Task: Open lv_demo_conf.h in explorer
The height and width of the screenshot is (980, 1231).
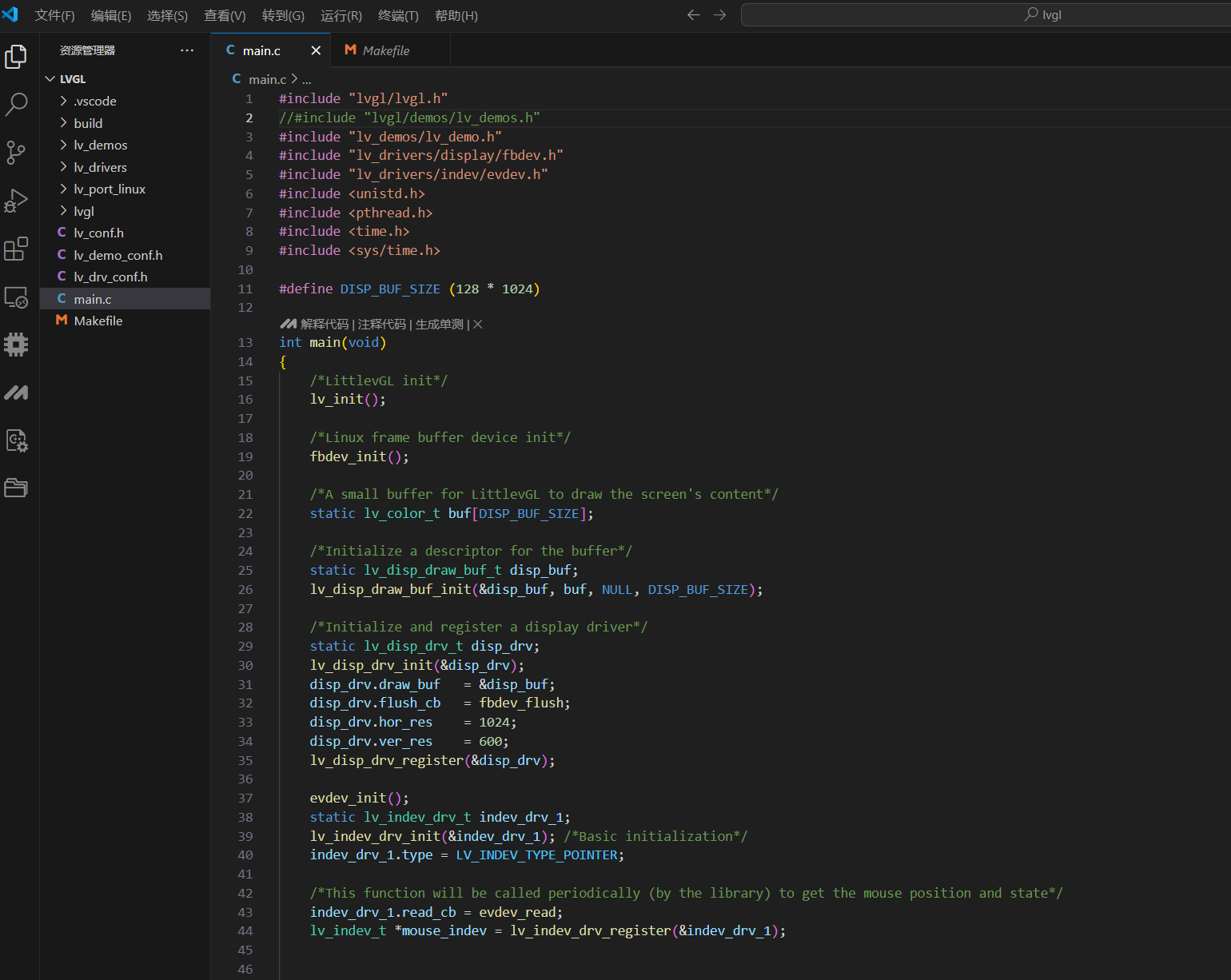Action: coord(125,255)
